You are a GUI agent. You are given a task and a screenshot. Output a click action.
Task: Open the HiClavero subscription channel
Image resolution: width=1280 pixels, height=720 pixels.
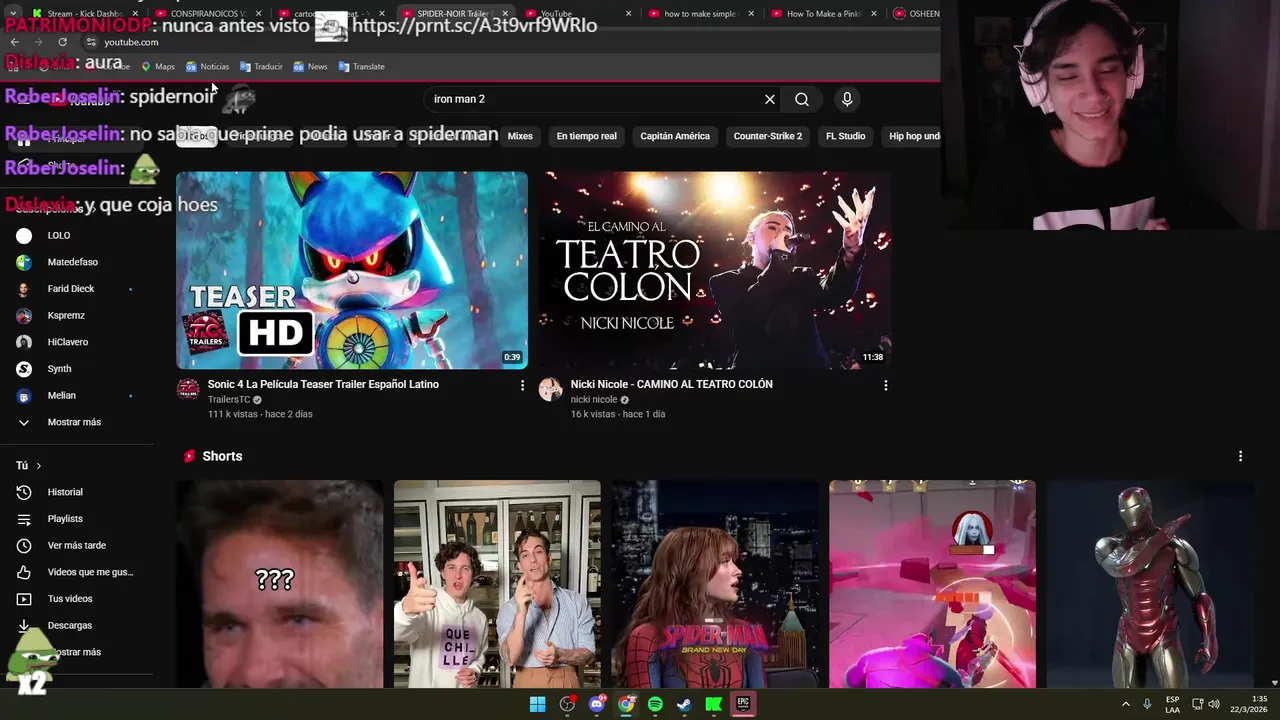[x=76, y=342]
